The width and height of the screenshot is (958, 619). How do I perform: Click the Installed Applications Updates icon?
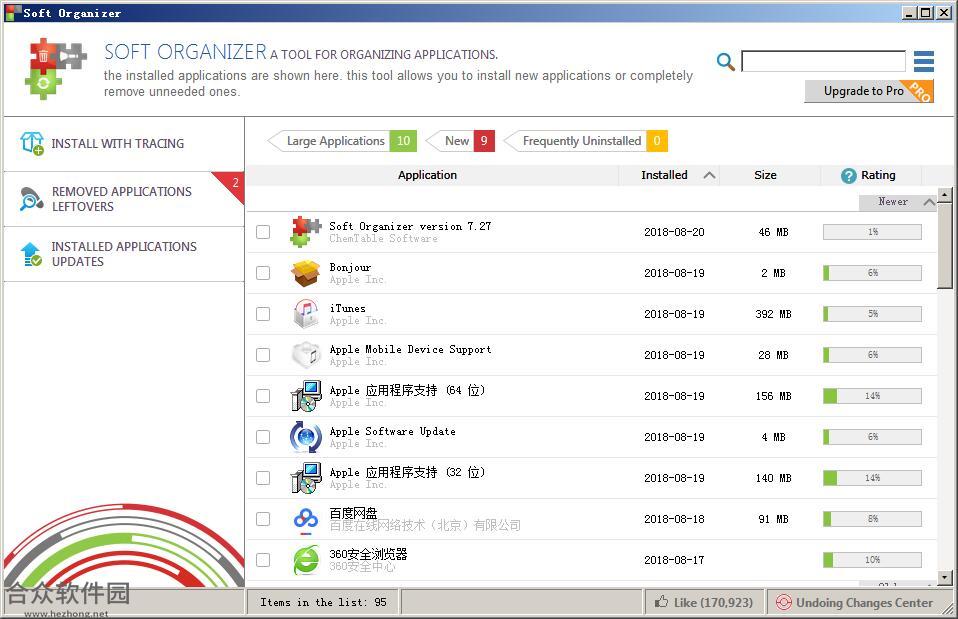click(31, 254)
